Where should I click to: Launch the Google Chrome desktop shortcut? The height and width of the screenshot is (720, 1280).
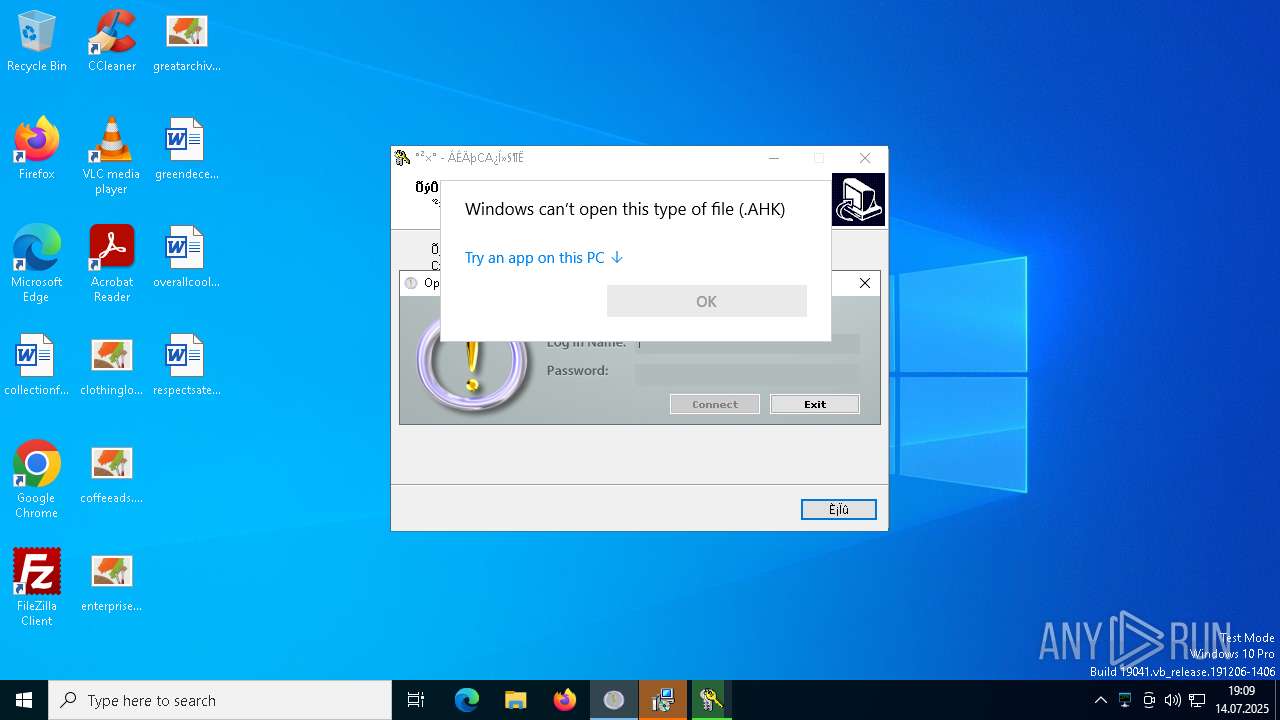37,481
